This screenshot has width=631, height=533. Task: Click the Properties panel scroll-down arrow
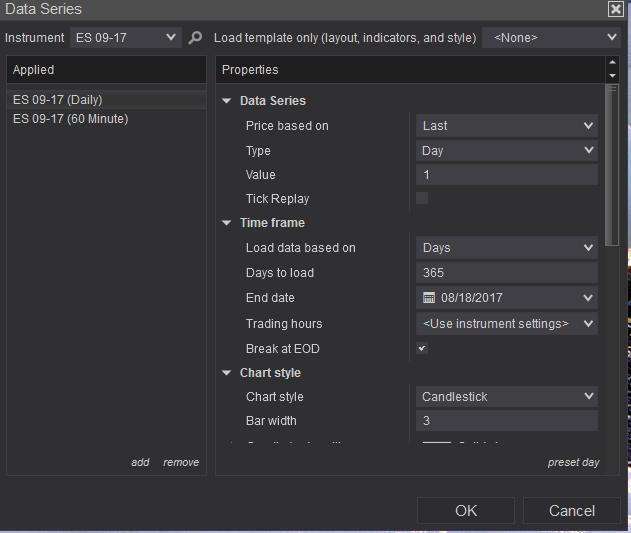[x=612, y=76]
